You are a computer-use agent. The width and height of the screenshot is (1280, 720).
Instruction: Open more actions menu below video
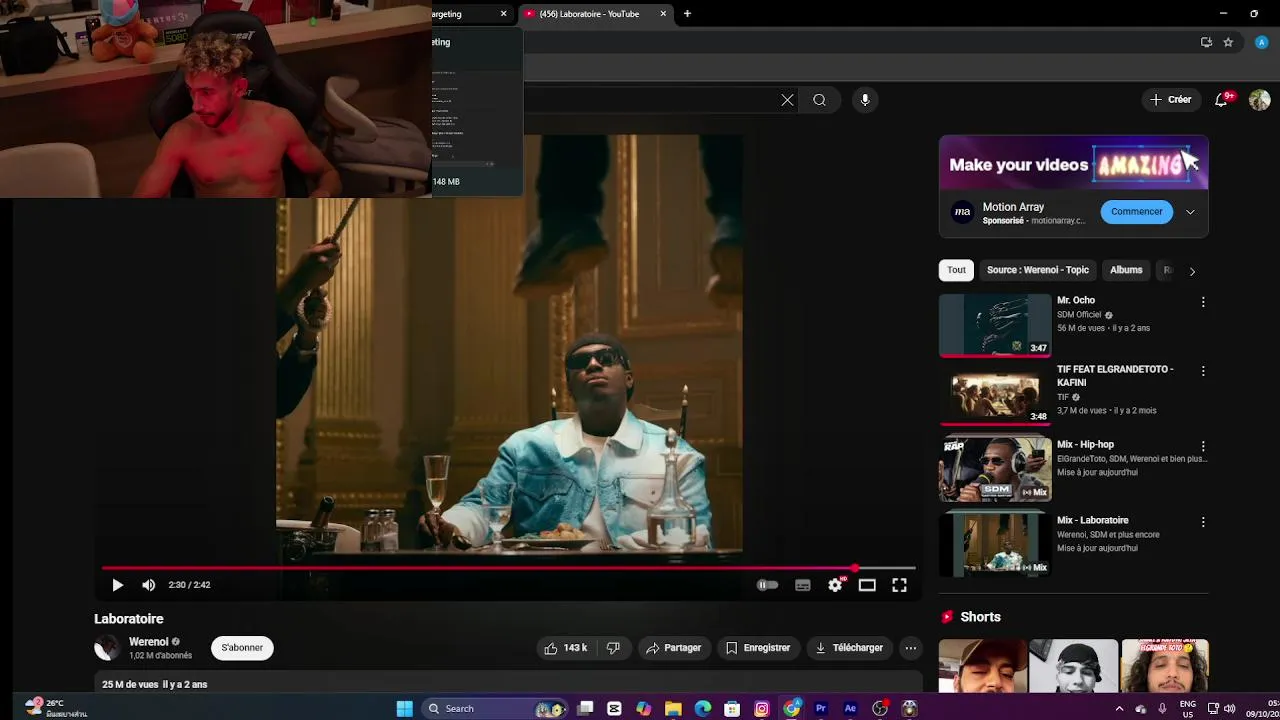910,648
